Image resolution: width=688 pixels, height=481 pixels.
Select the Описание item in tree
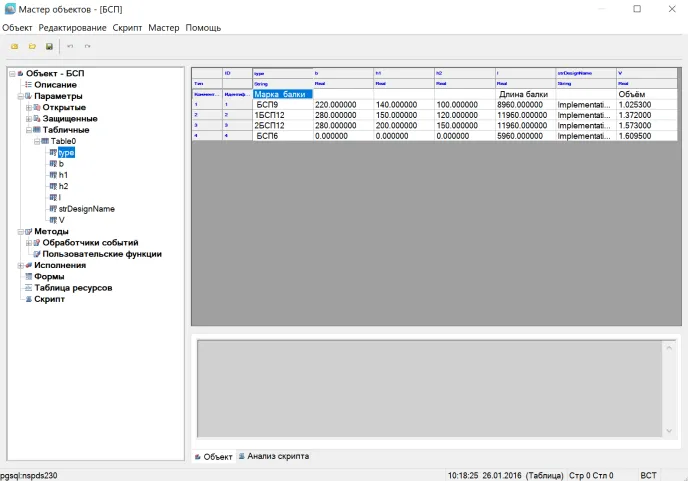click(55, 85)
